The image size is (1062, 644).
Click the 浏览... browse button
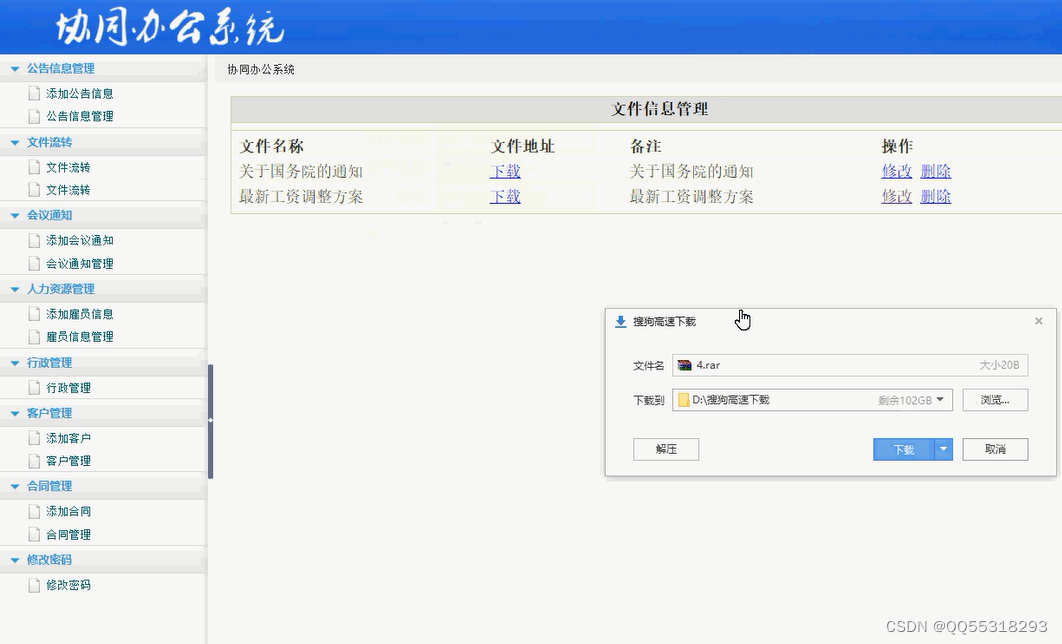[995, 400]
